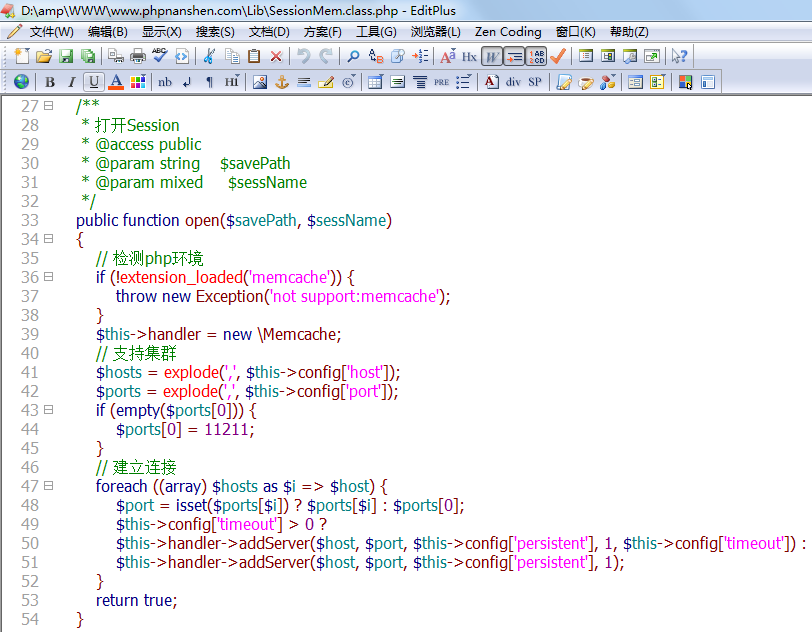Click the Hx hex viewer icon
Viewport: 812px width, 632px height.
point(469,56)
